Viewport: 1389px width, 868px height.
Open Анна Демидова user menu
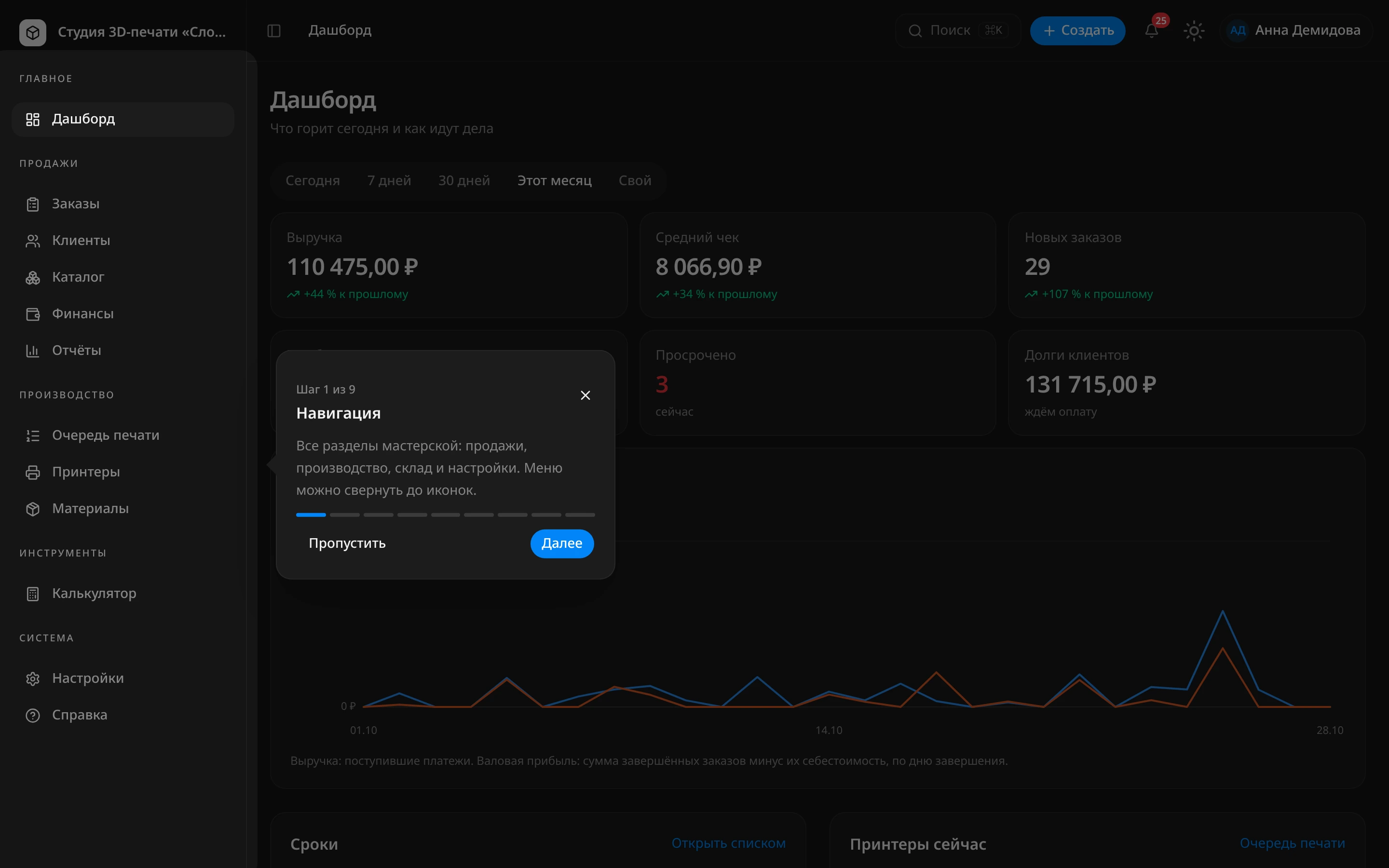(1295, 30)
